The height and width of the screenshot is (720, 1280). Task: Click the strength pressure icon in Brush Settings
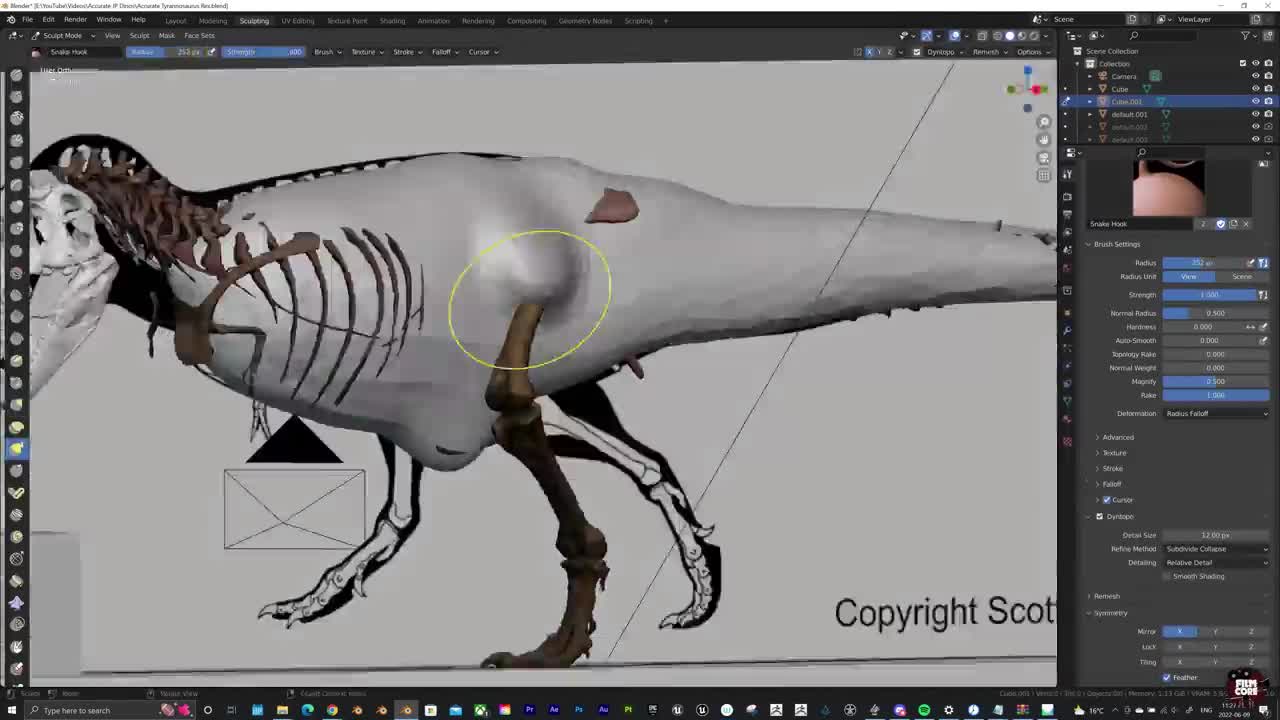coord(1263,295)
